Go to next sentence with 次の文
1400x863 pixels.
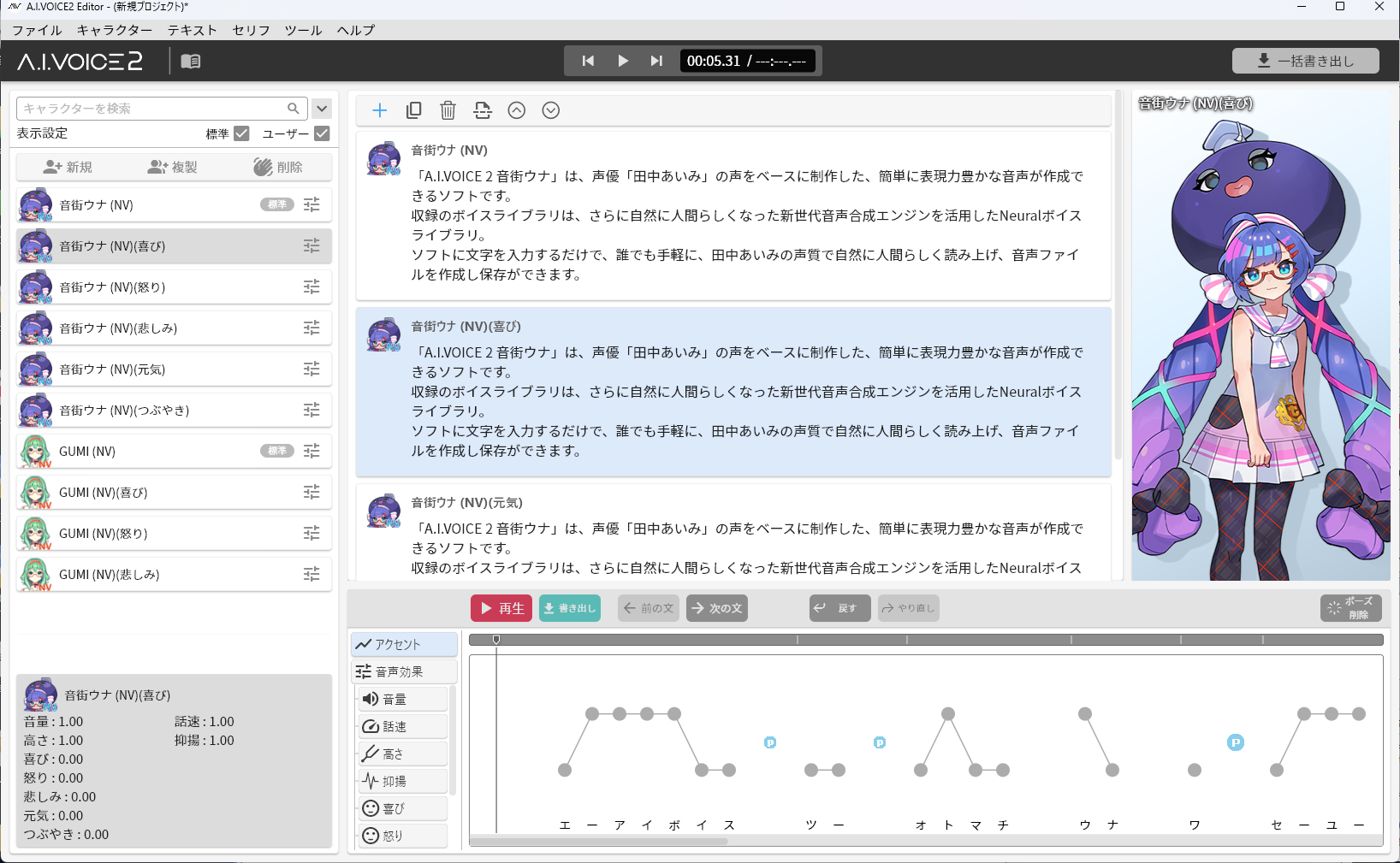tap(717, 608)
